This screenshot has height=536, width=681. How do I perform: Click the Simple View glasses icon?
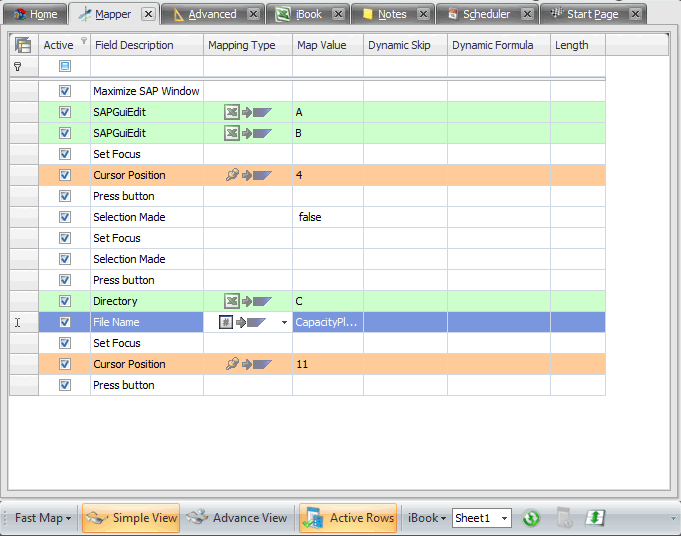tap(96, 518)
